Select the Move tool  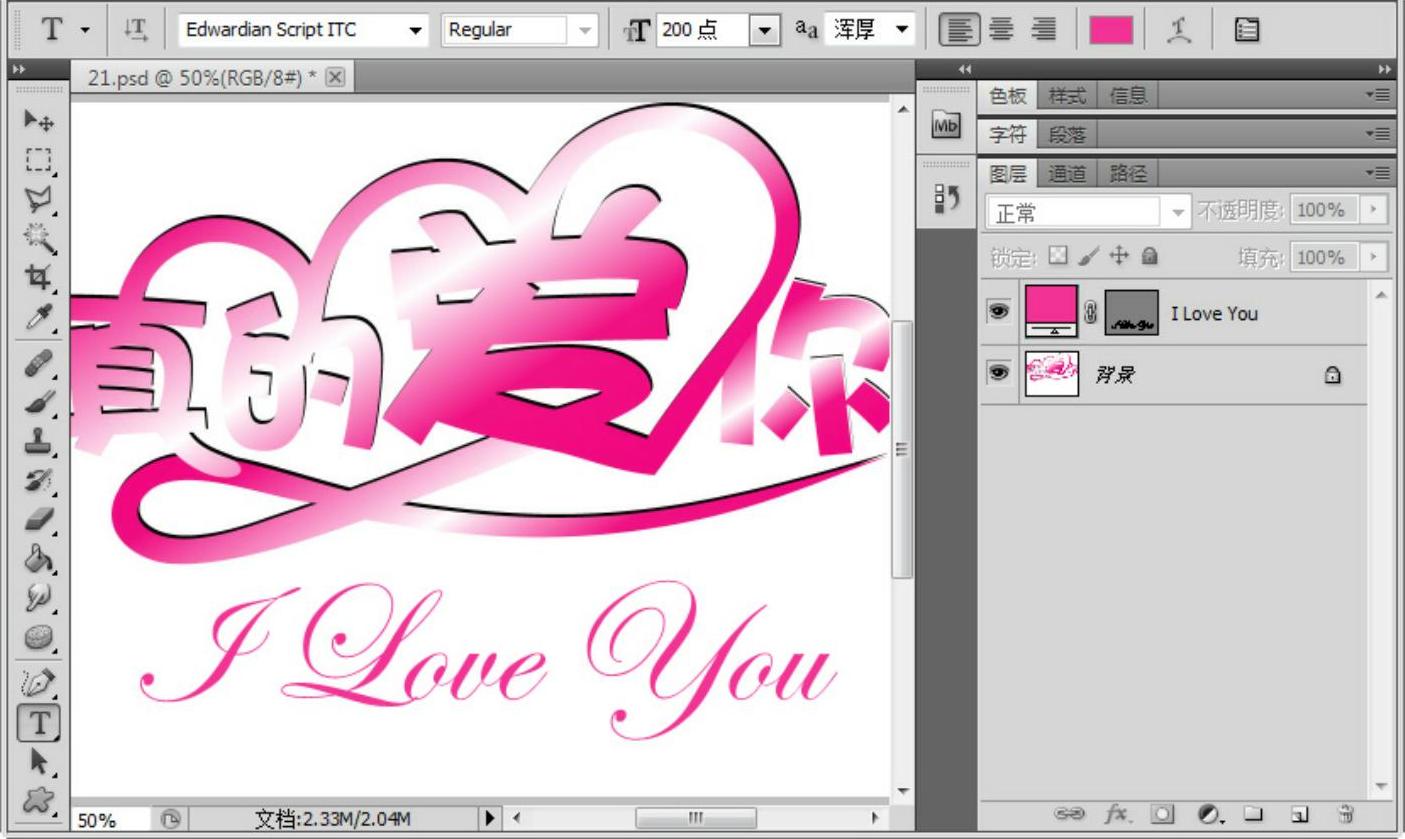click(x=39, y=121)
